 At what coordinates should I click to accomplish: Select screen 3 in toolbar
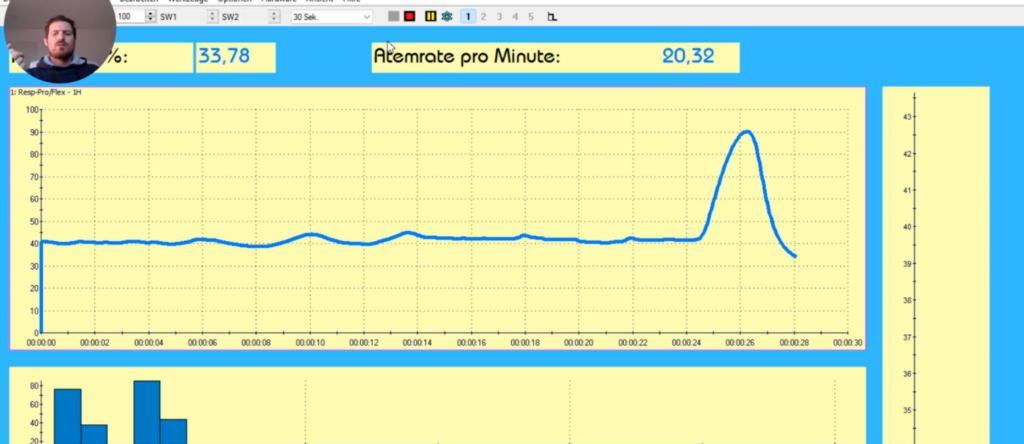[500, 17]
